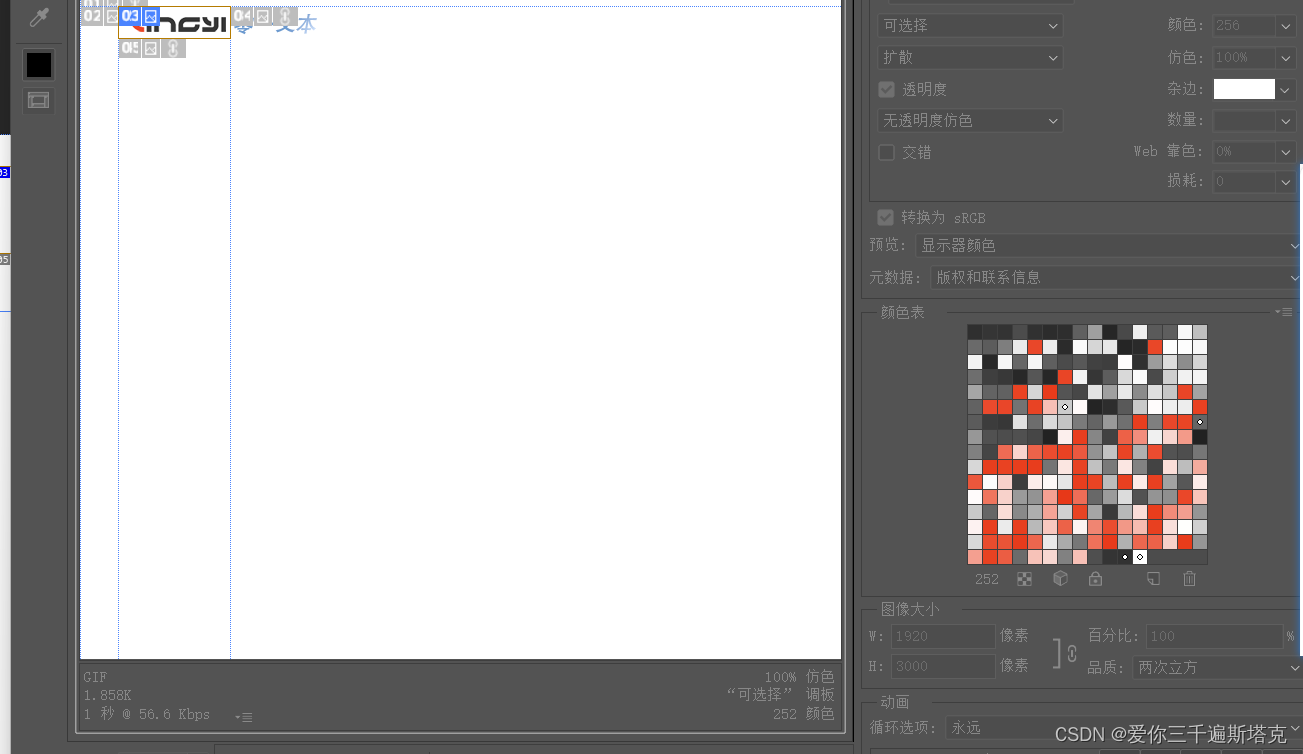Click the slice 04 link icon

(x=285, y=16)
